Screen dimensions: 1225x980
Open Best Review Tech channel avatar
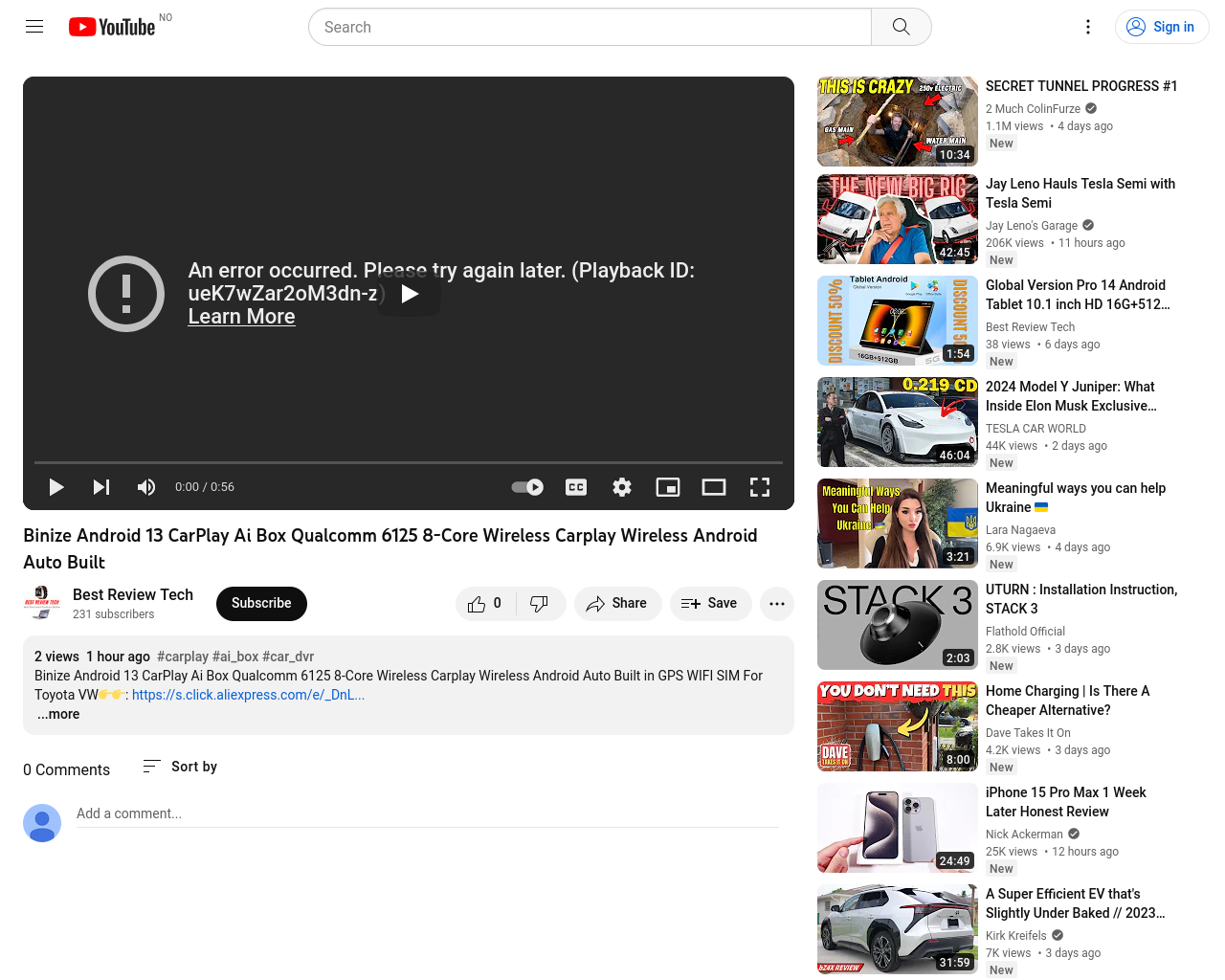pos(42,604)
